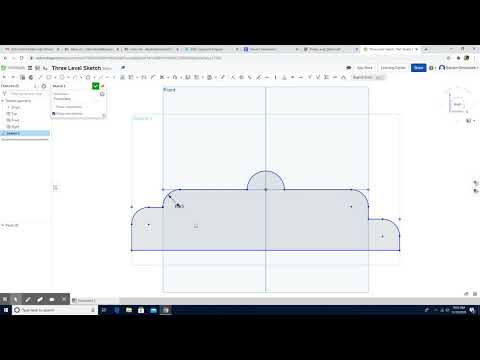Image resolution: width=480 pixels, height=360 pixels.
Task: Open the Circle tool dropdown arrow
Action: click(x=68, y=77)
